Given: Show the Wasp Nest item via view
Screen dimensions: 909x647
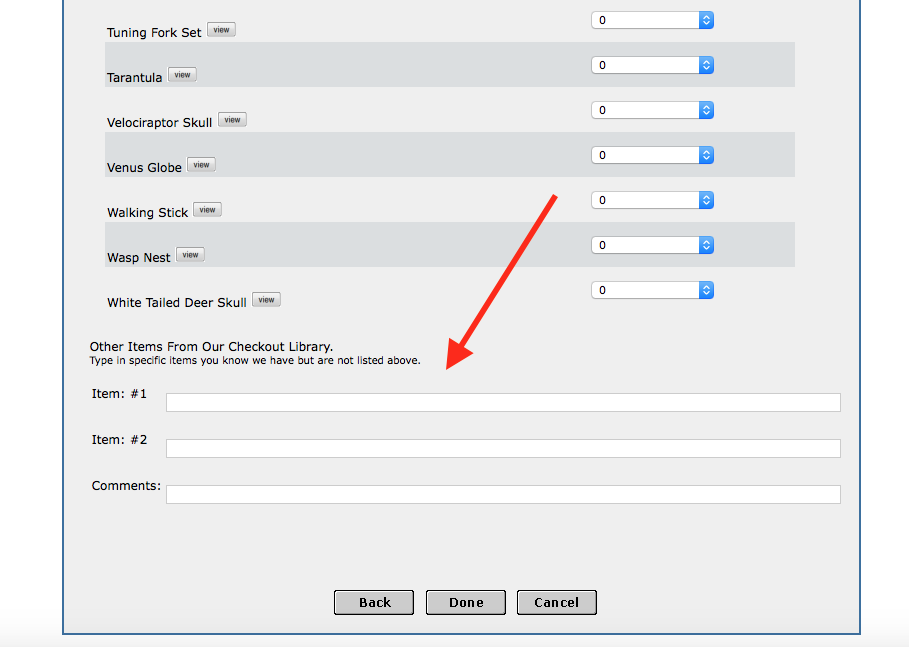Looking at the screenshot, I should pyautogui.click(x=190, y=255).
